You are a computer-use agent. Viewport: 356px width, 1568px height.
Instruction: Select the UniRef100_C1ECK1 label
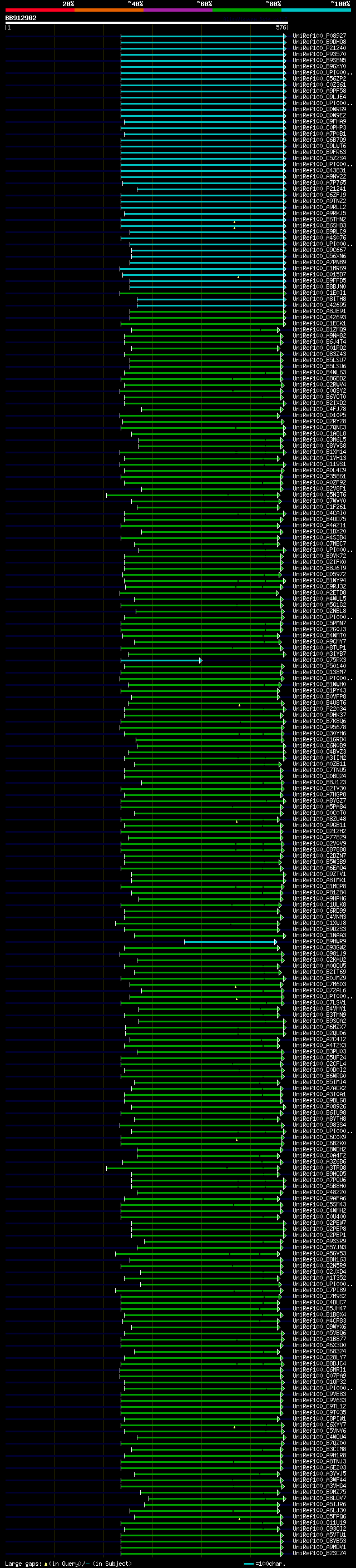click(319, 323)
